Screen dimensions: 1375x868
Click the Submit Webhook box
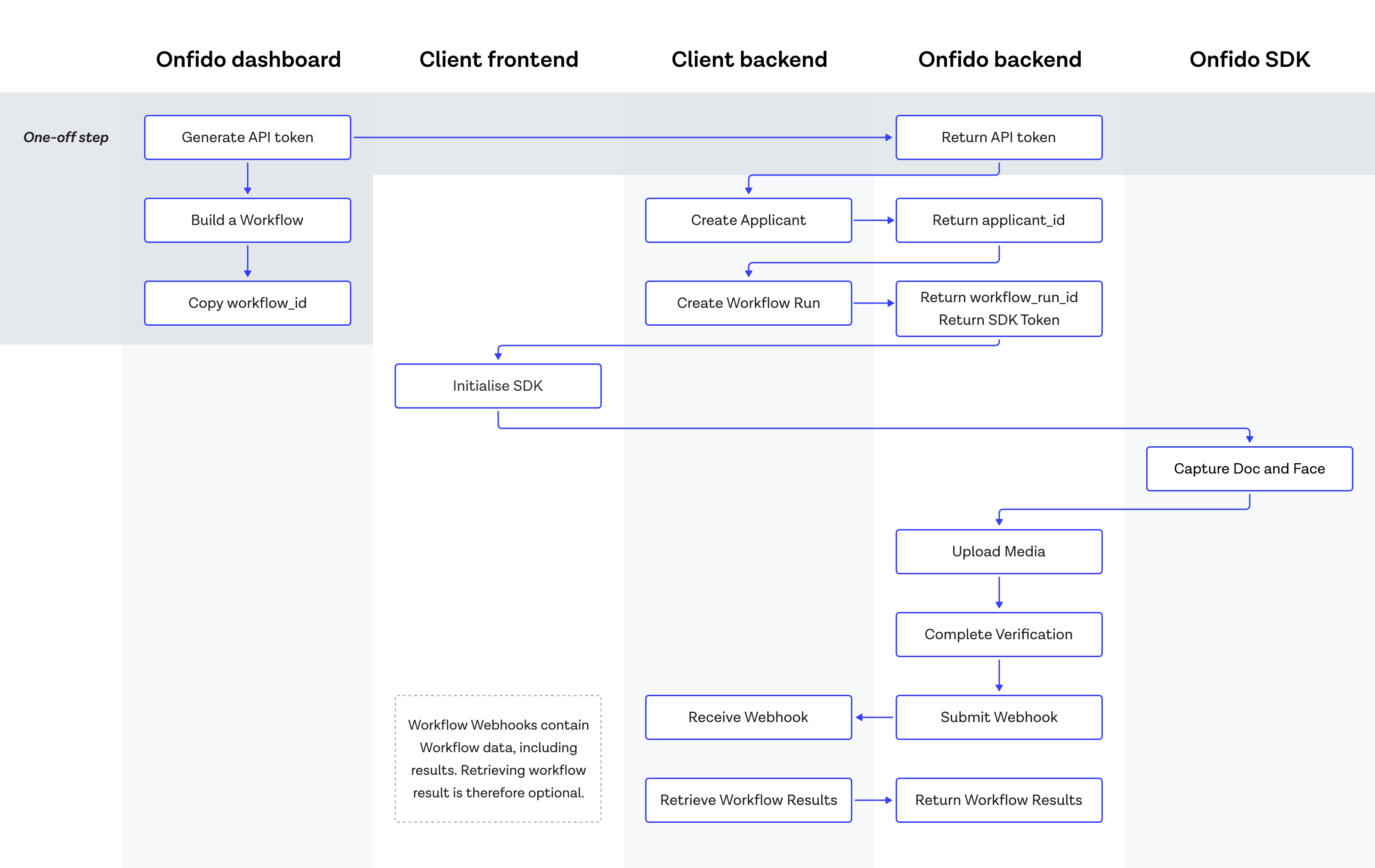[x=999, y=717]
